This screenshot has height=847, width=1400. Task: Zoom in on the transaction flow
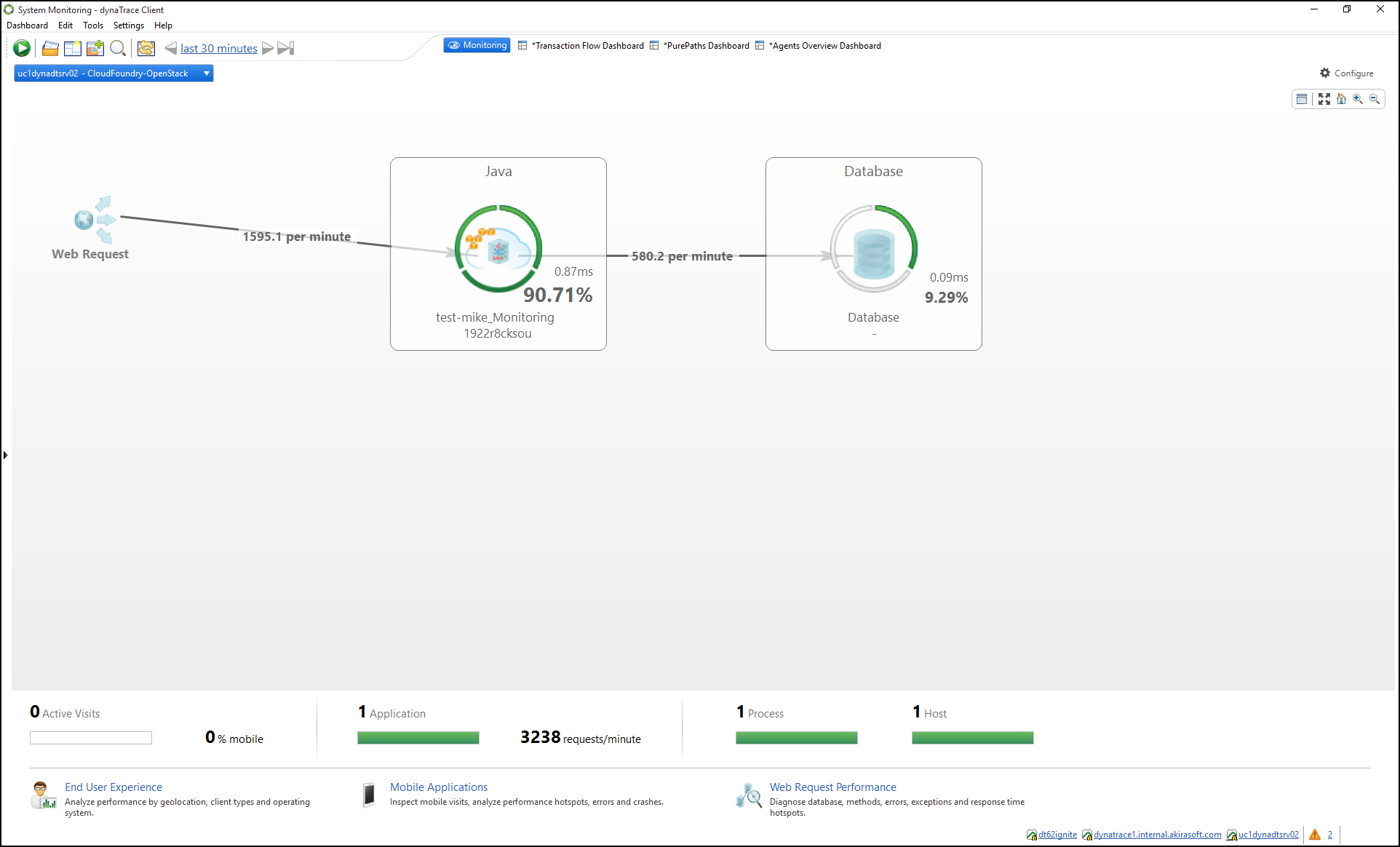[x=1358, y=99]
